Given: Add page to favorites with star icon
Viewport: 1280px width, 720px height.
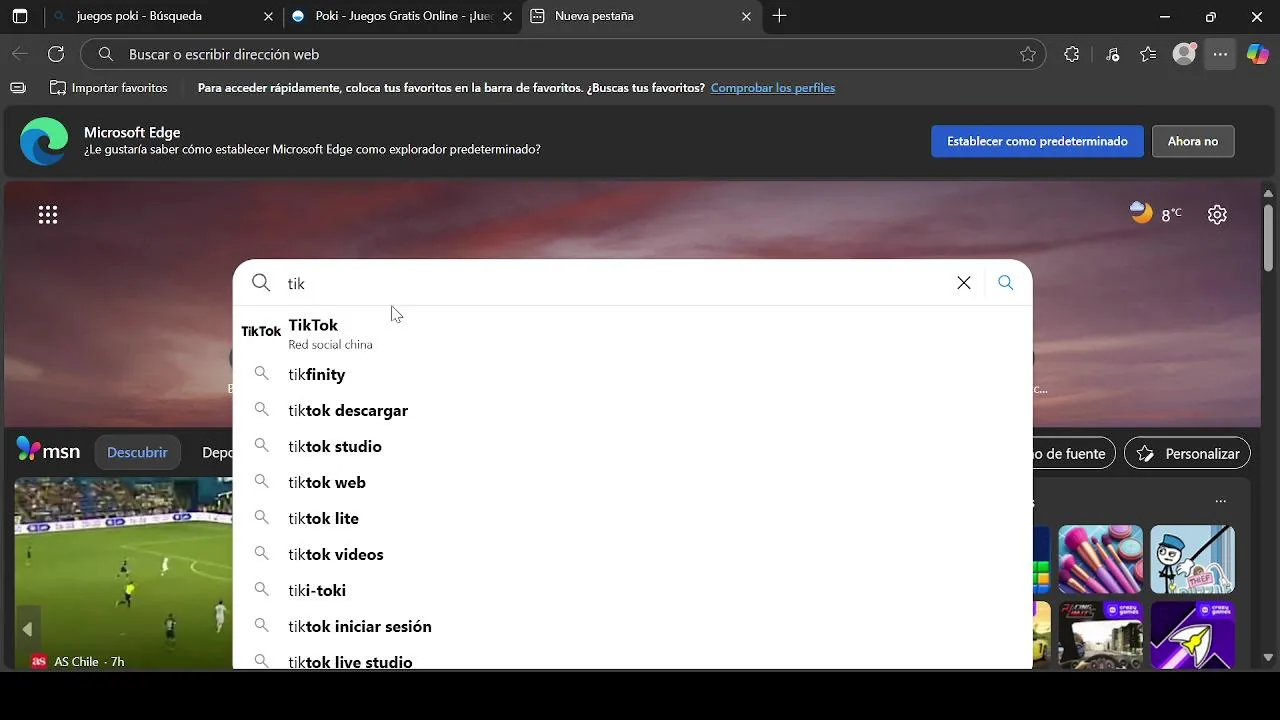Looking at the screenshot, I should pos(1028,55).
